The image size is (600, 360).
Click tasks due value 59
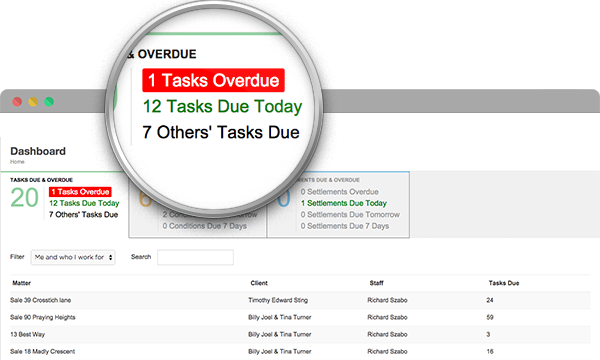[490, 317]
